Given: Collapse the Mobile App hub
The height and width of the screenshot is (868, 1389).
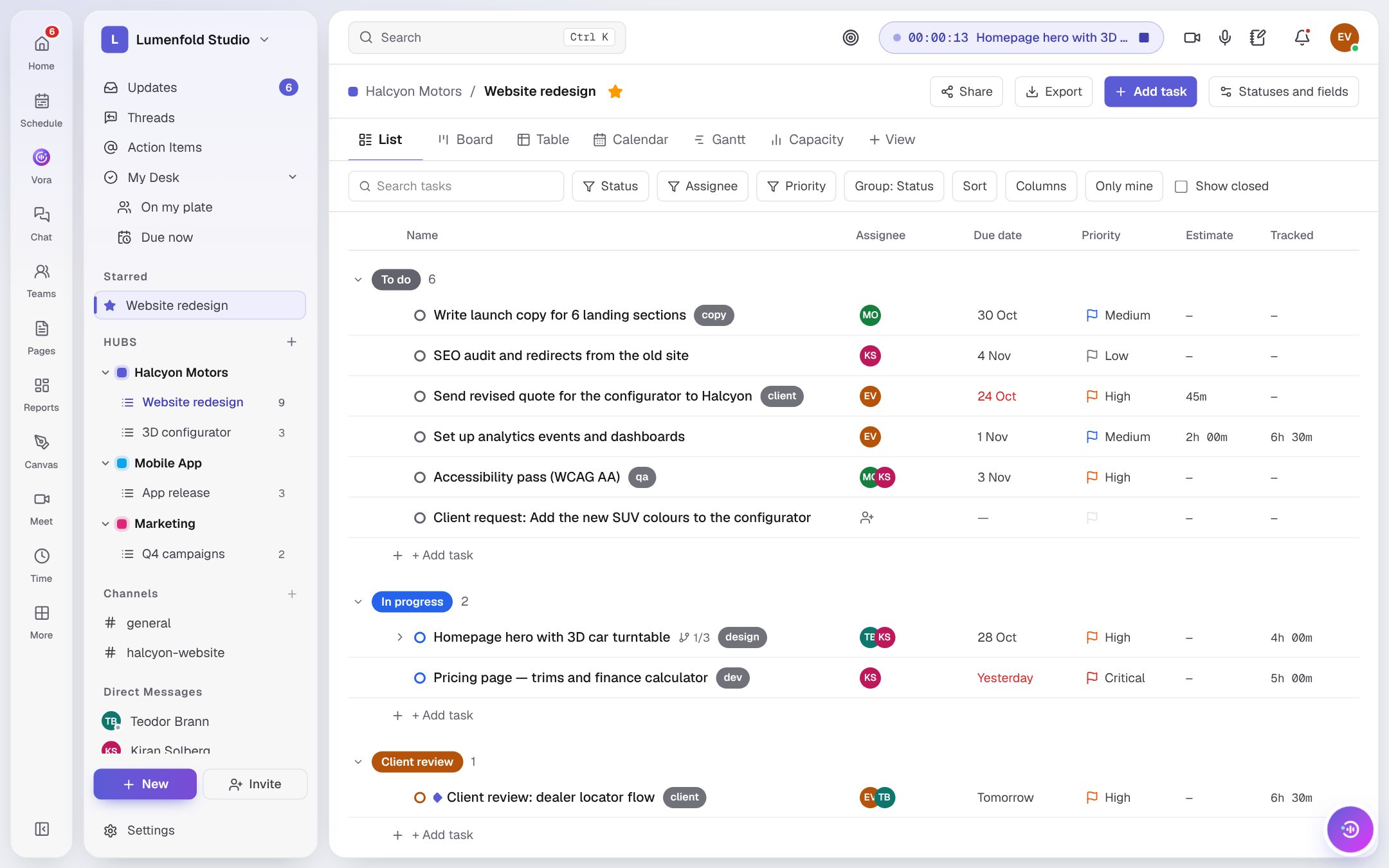Looking at the screenshot, I should click(105, 463).
